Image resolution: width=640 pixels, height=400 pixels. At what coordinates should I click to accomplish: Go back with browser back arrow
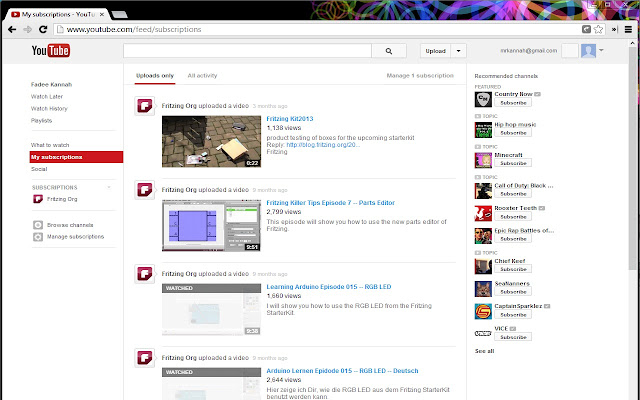tap(12, 29)
